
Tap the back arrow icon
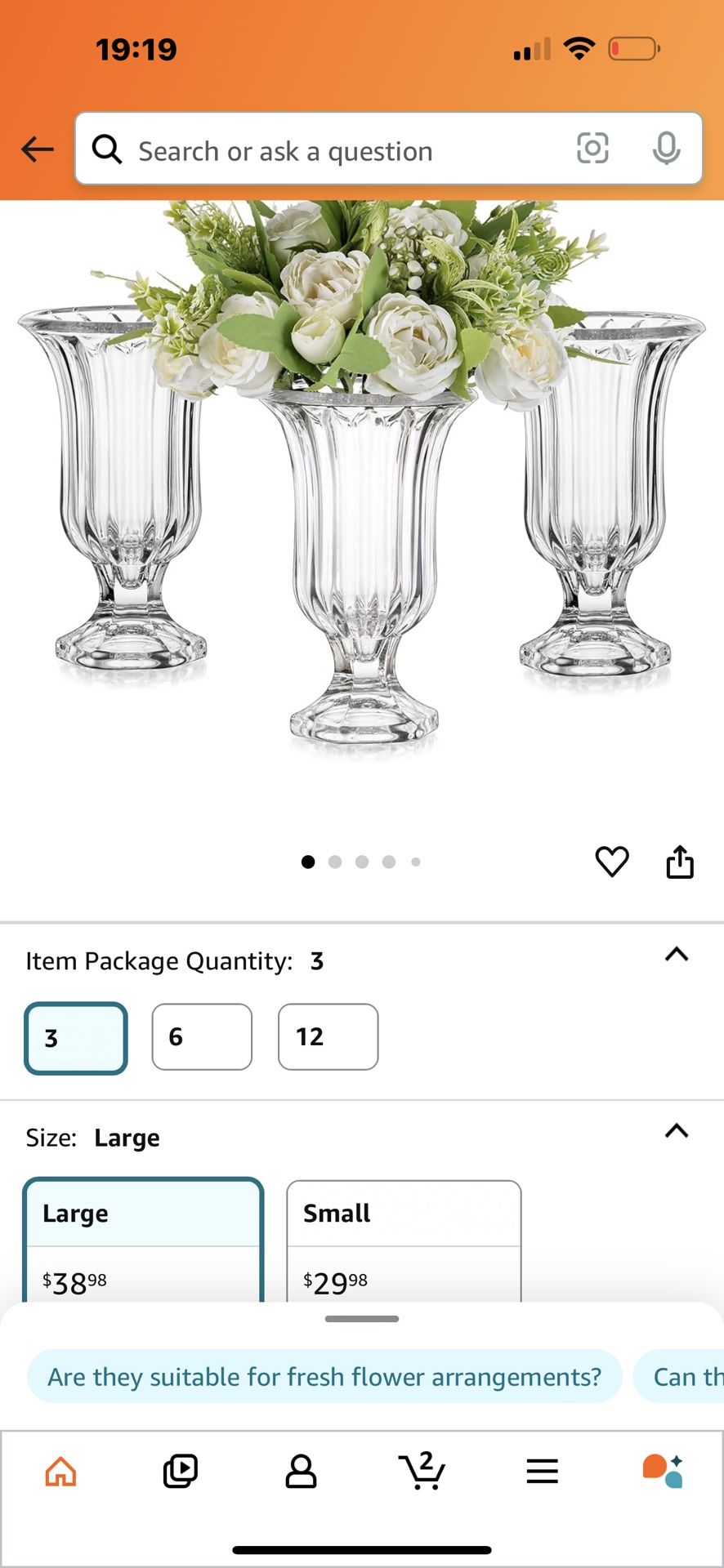coord(38,149)
